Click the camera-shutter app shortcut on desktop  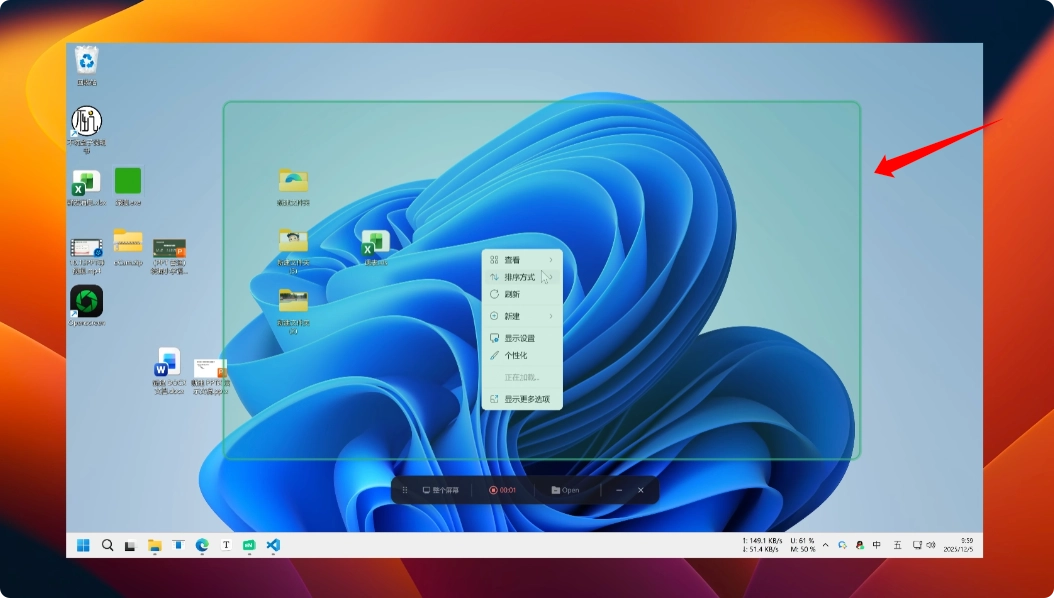(x=86, y=301)
